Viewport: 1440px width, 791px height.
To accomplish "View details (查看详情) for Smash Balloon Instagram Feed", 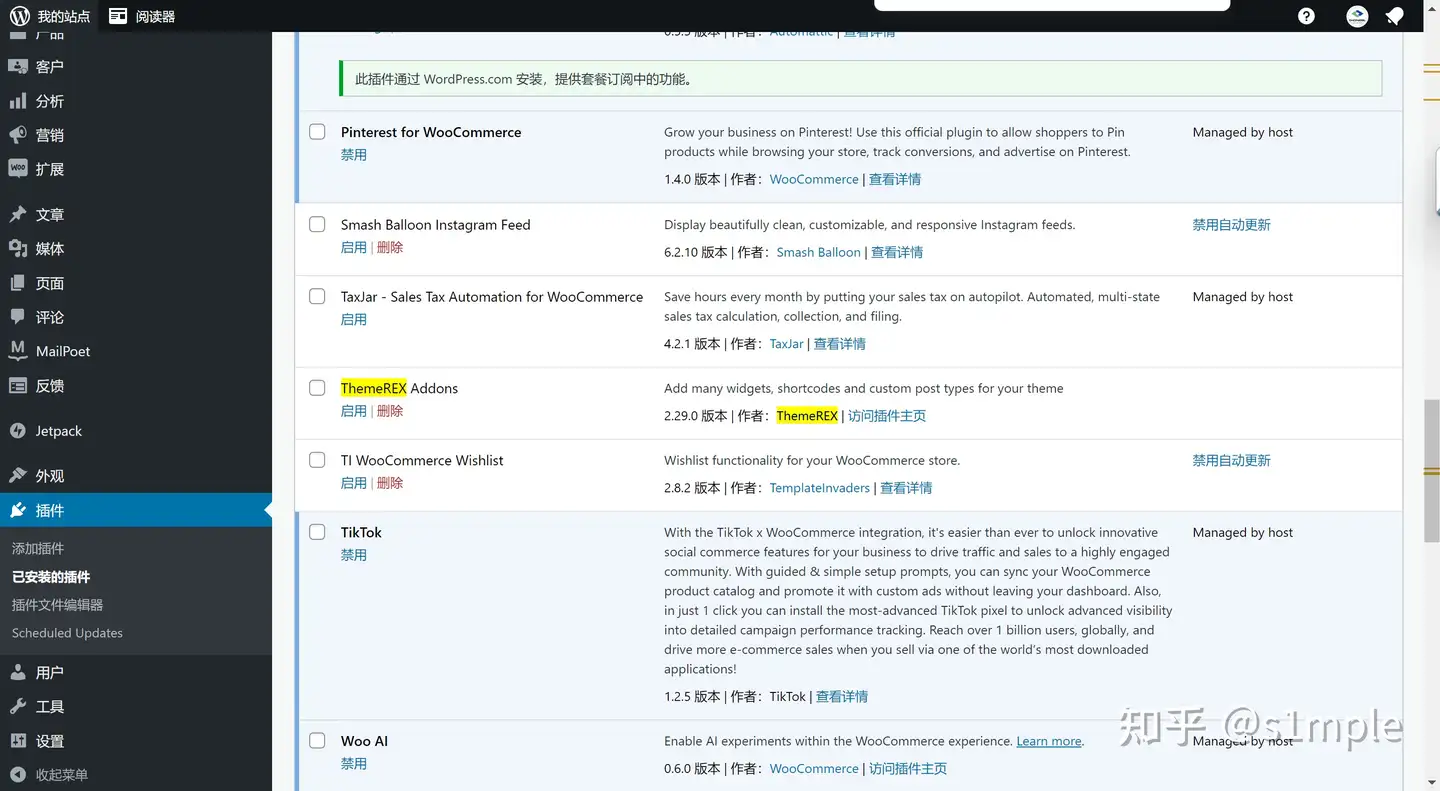I will click(x=897, y=252).
